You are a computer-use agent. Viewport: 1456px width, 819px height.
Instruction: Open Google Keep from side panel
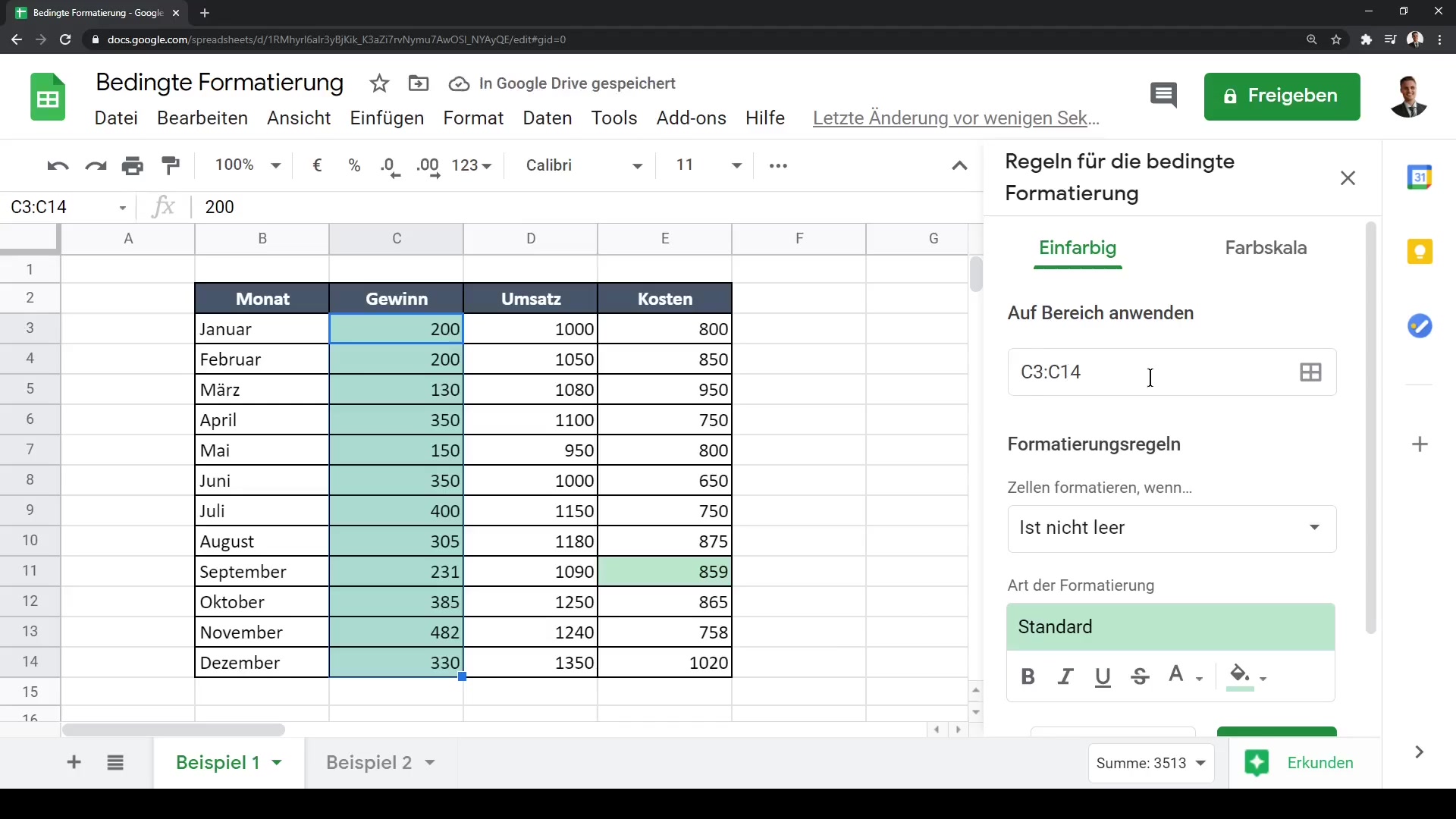coord(1420,252)
